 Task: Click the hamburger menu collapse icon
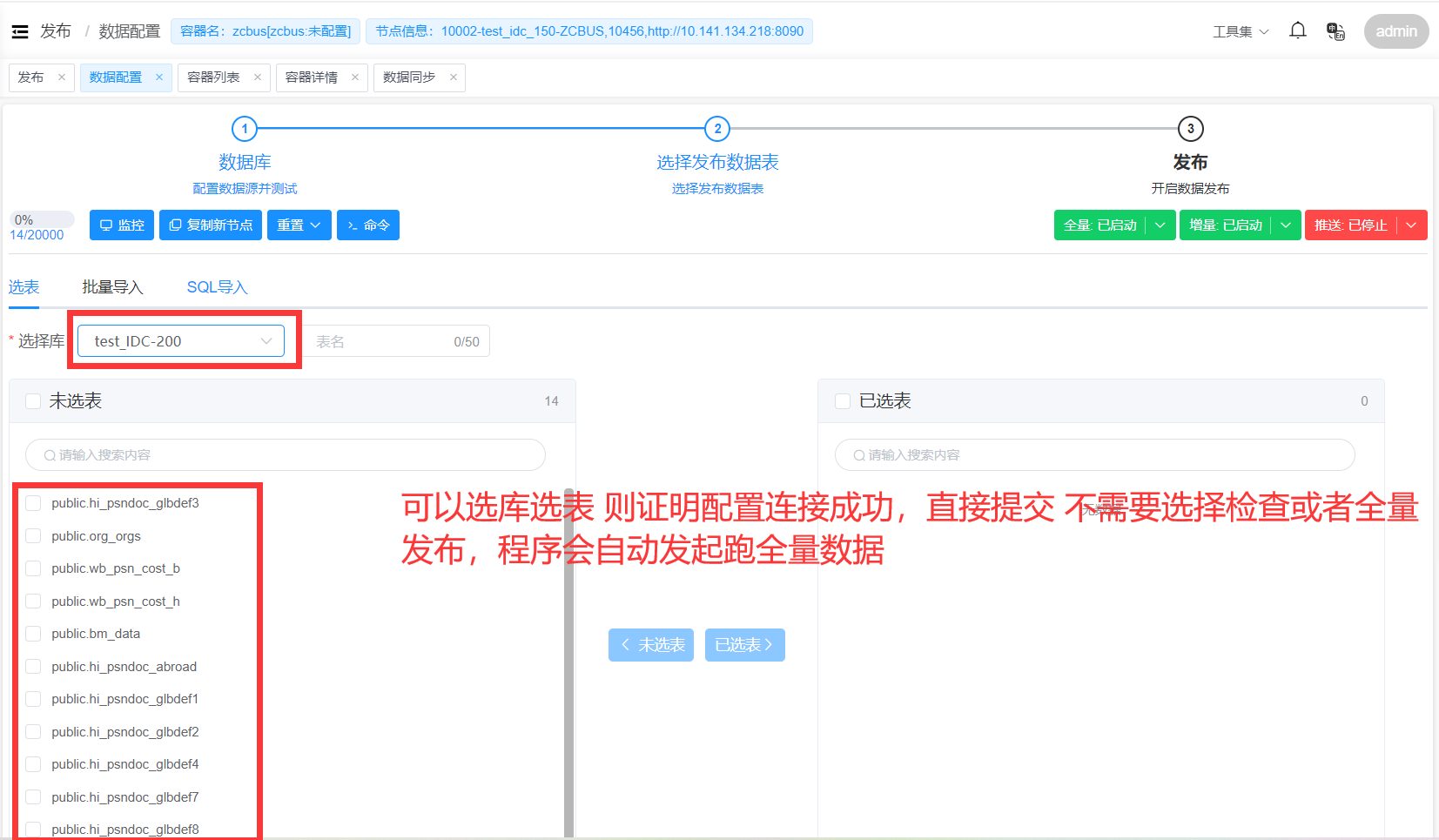point(20,32)
